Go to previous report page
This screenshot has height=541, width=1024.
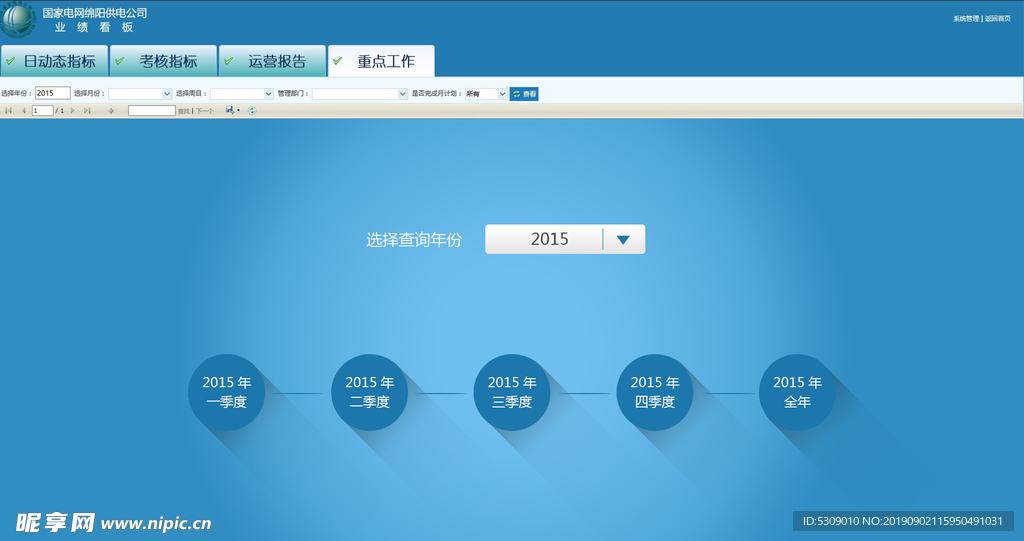(23, 111)
